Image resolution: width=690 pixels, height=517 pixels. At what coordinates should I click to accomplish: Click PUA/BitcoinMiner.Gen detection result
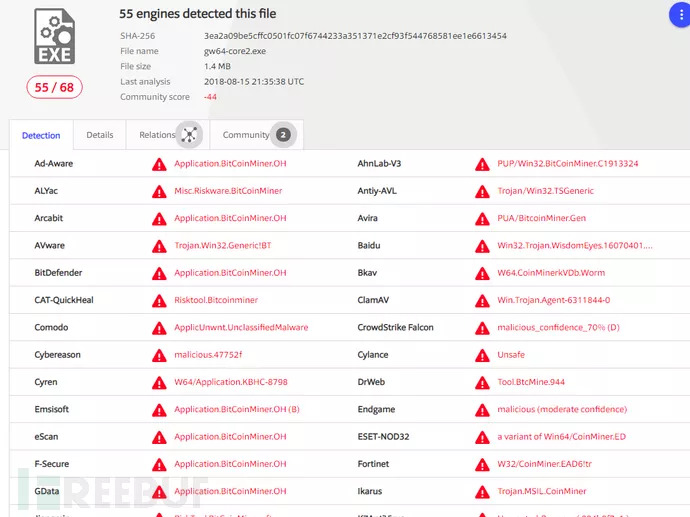pos(541,218)
